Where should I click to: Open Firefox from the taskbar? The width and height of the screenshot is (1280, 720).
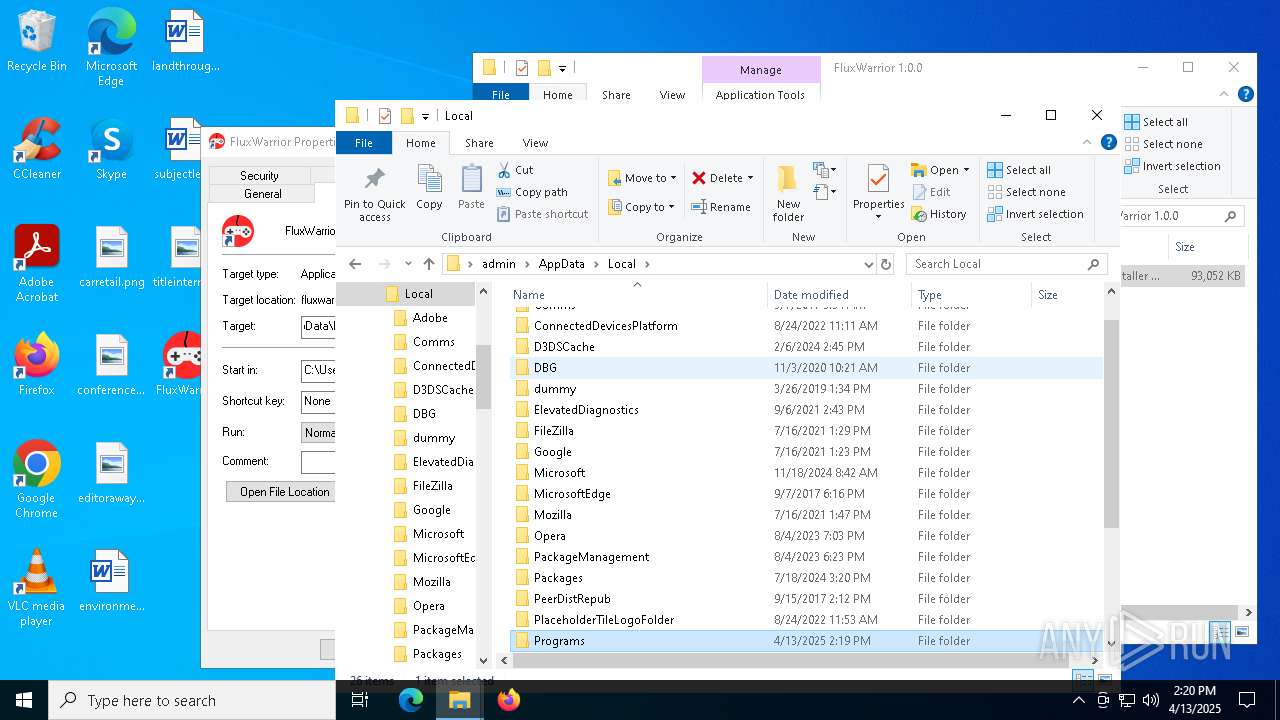tap(508, 700)
